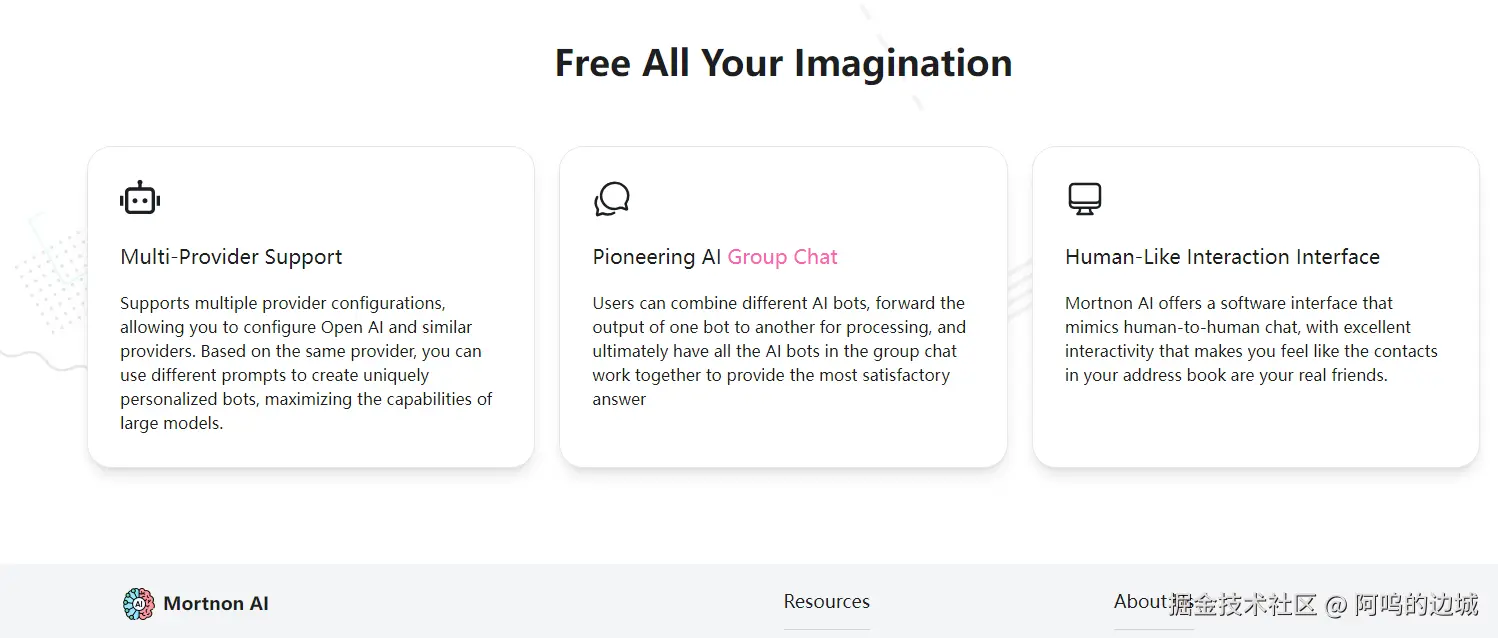Click the Mortnon AI brand name in footer
The image size is (1498, 638).
[216, 603]
